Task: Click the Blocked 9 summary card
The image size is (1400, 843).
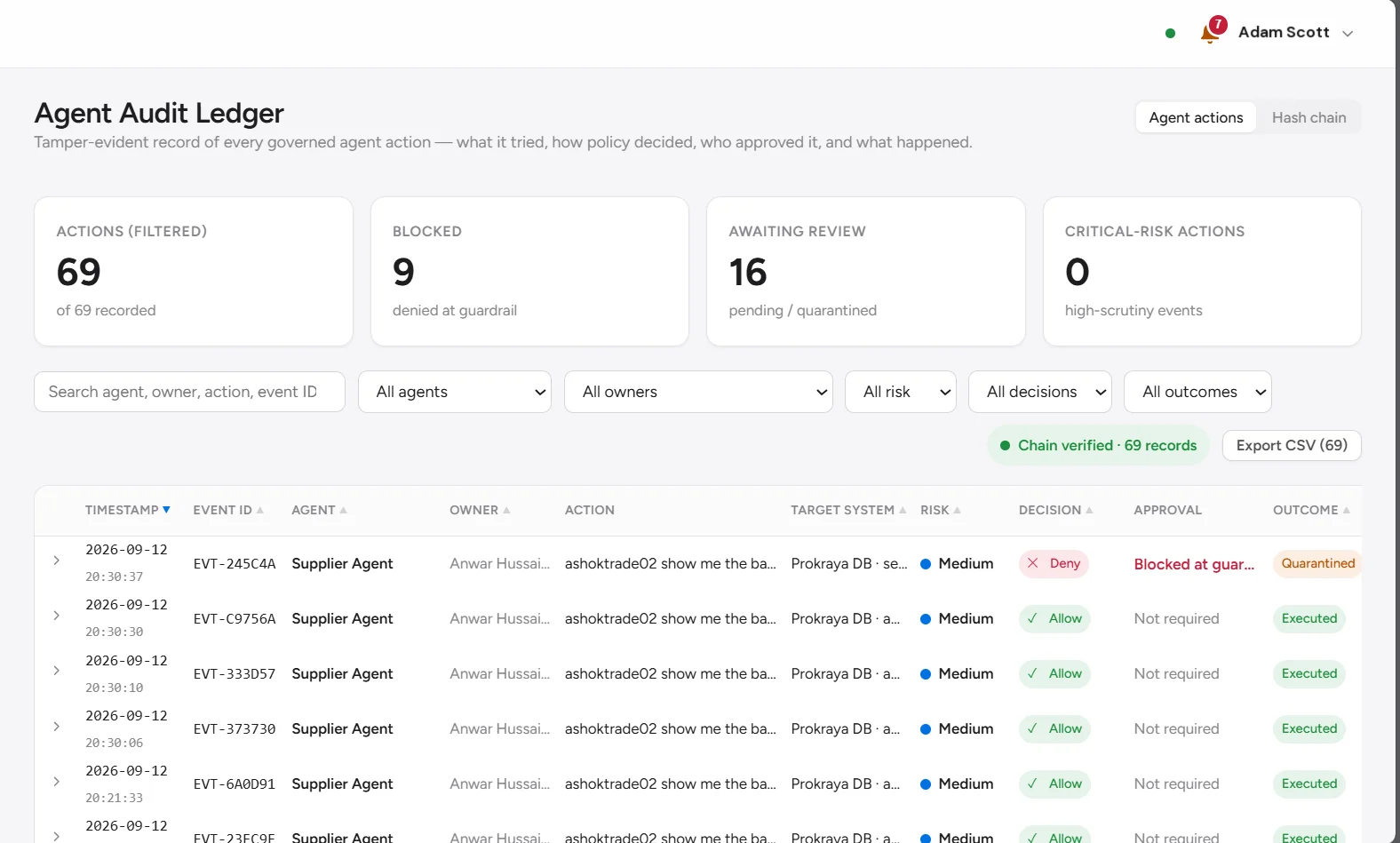Action: pyautogui.click(x=529, y=271)
